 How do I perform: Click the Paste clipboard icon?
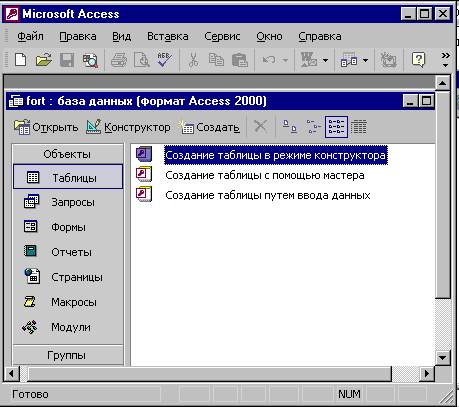240,60
